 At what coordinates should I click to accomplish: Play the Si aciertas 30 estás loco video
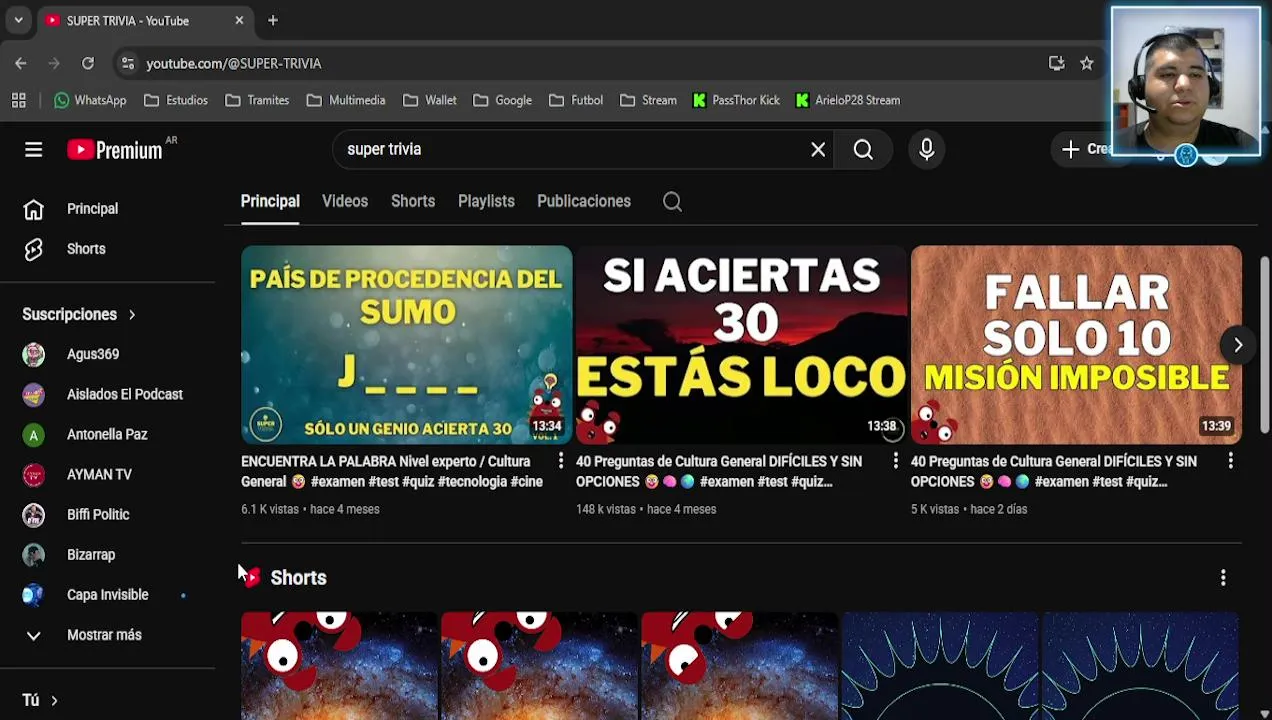tap(741, 344)
